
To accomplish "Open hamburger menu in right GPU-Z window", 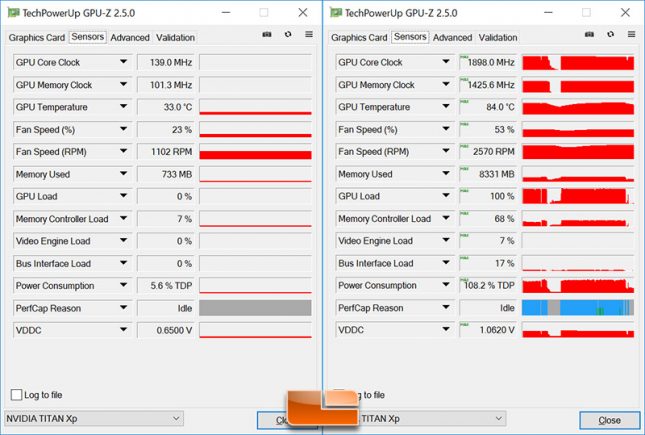I will 631,34.
